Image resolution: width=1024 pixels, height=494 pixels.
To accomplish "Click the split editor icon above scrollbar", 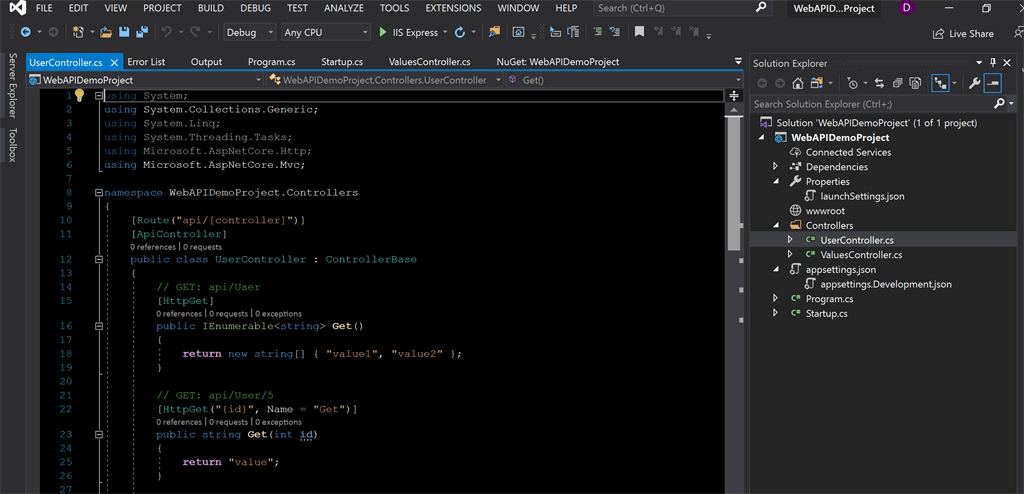I will click(x=733, y=95).
